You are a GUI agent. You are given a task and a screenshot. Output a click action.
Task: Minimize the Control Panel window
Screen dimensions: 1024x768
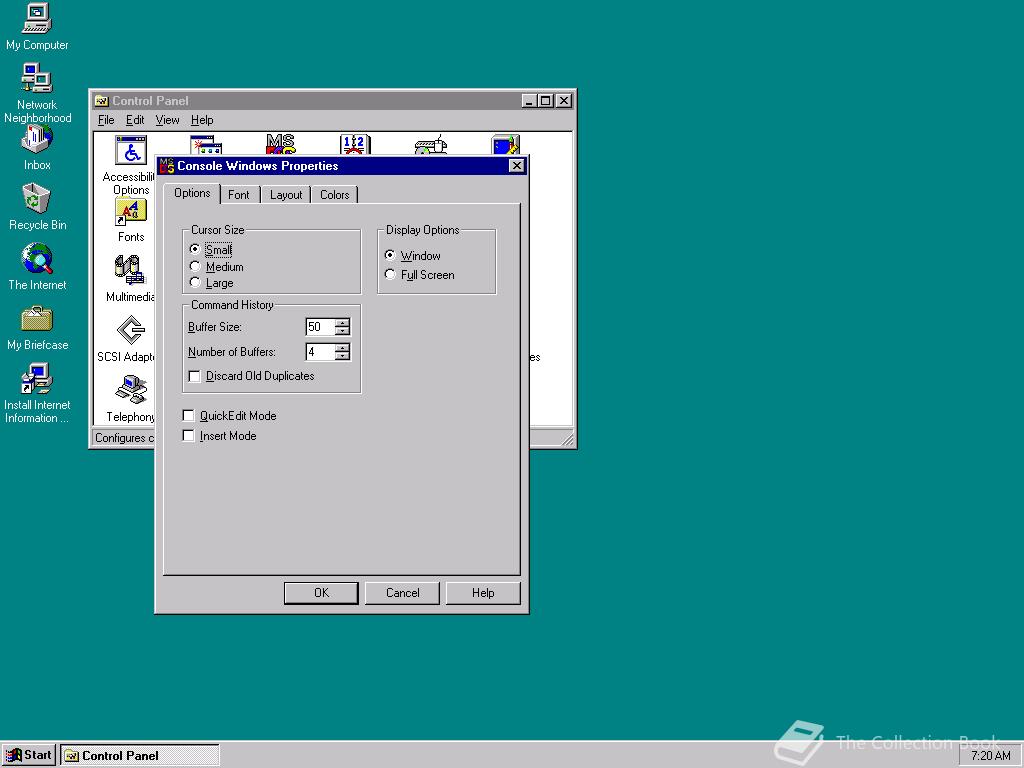coord(530,101)
